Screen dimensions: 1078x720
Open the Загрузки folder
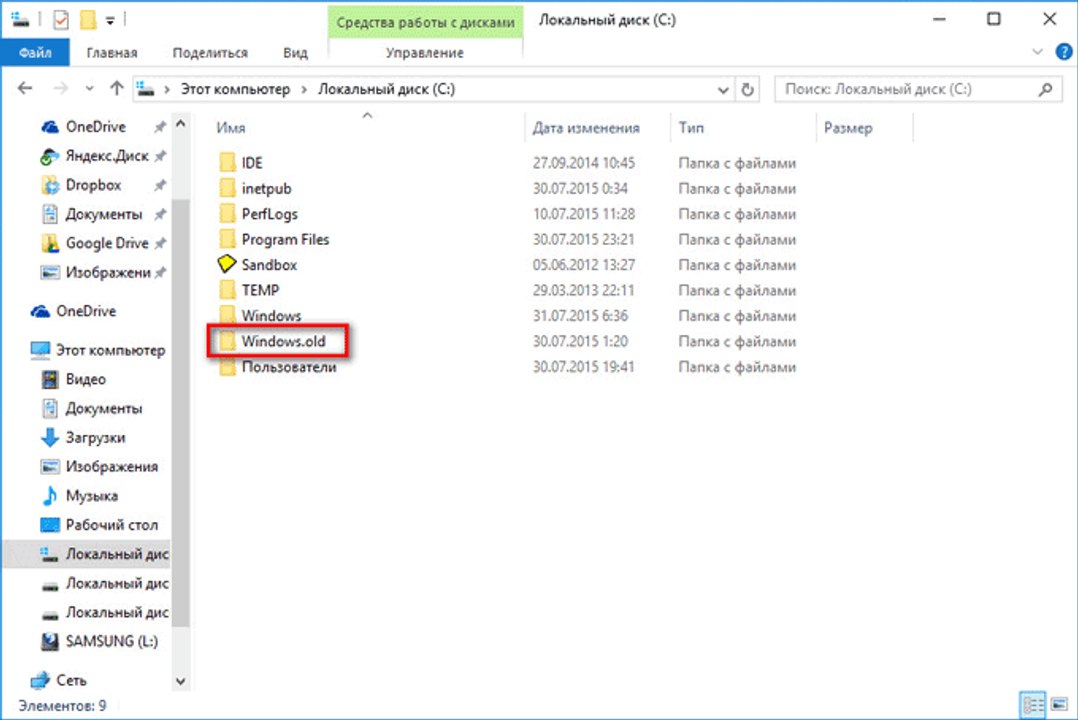click(x=95, y=437)
